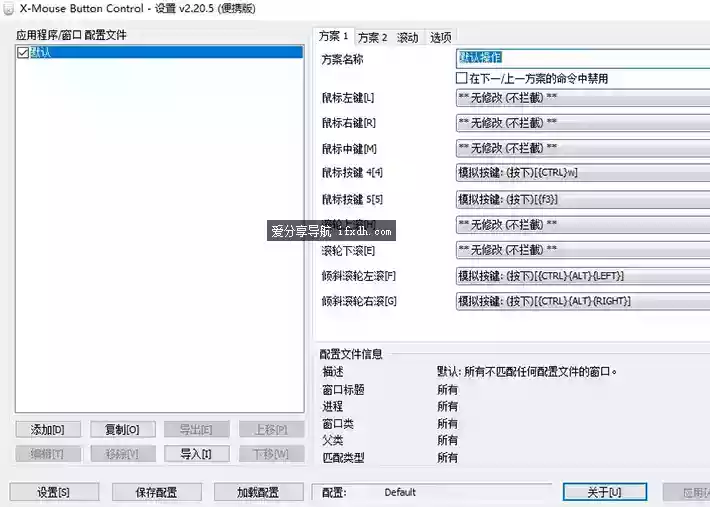Click the 方案名称 label
Screen dimensions: 710x507
[342, 59]
